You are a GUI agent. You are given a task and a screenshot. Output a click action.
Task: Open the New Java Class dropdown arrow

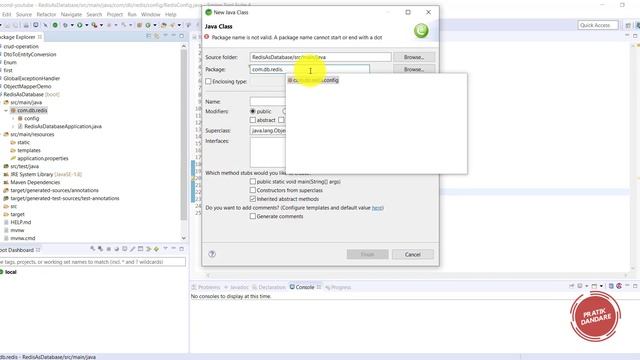[155, 25]
